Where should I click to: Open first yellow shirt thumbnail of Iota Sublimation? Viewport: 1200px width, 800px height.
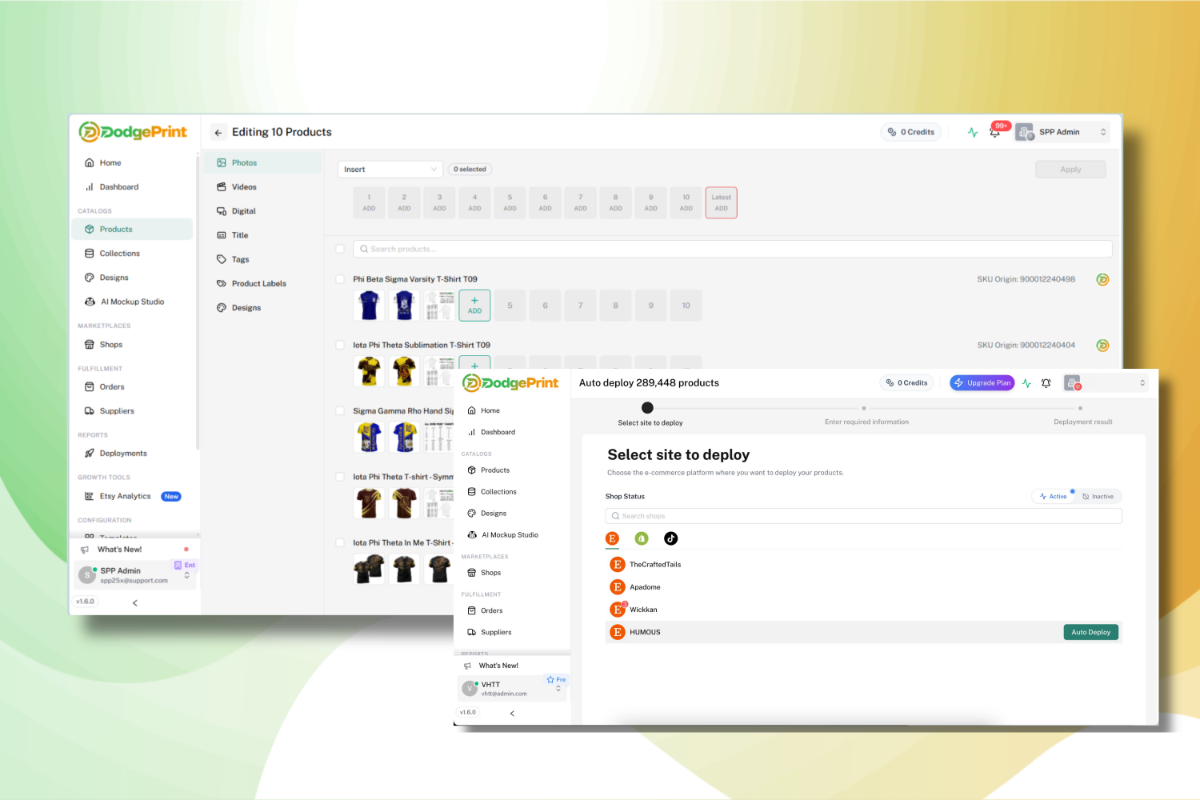pos(369,371)
